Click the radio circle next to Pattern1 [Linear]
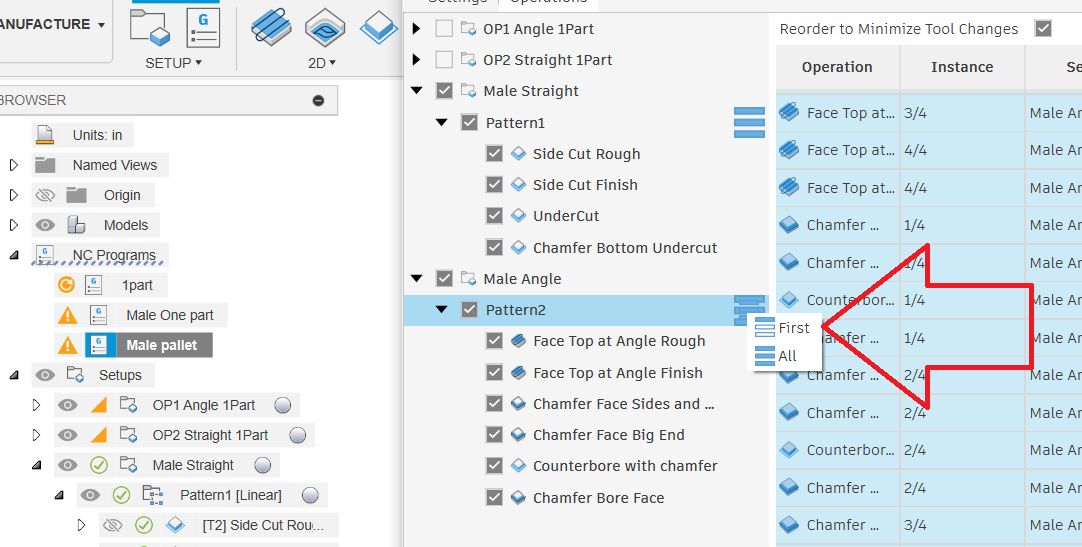The image size is (1082, 547). pos(310,495)
